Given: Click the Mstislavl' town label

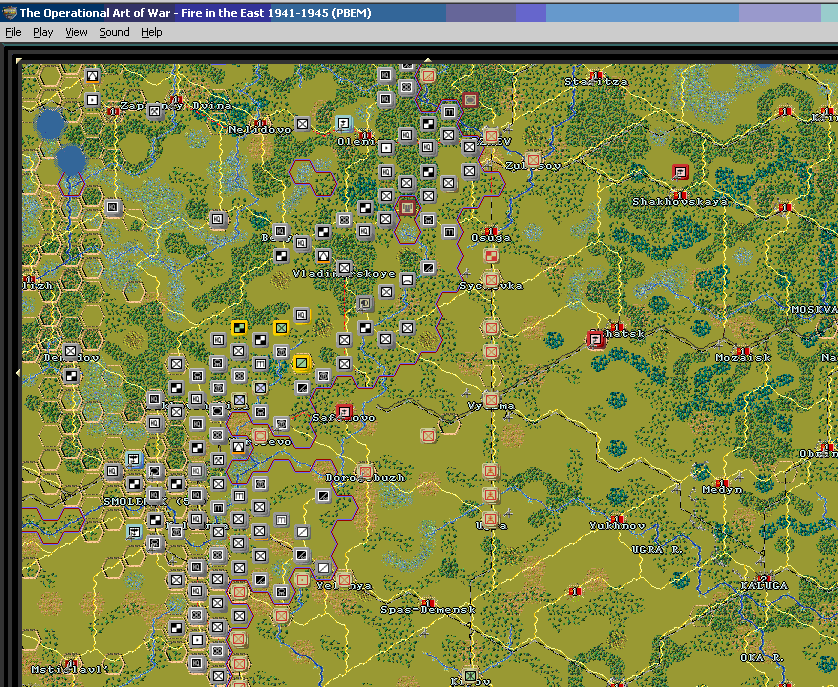Looking at the screenshot, I should [x=69, y=669].
